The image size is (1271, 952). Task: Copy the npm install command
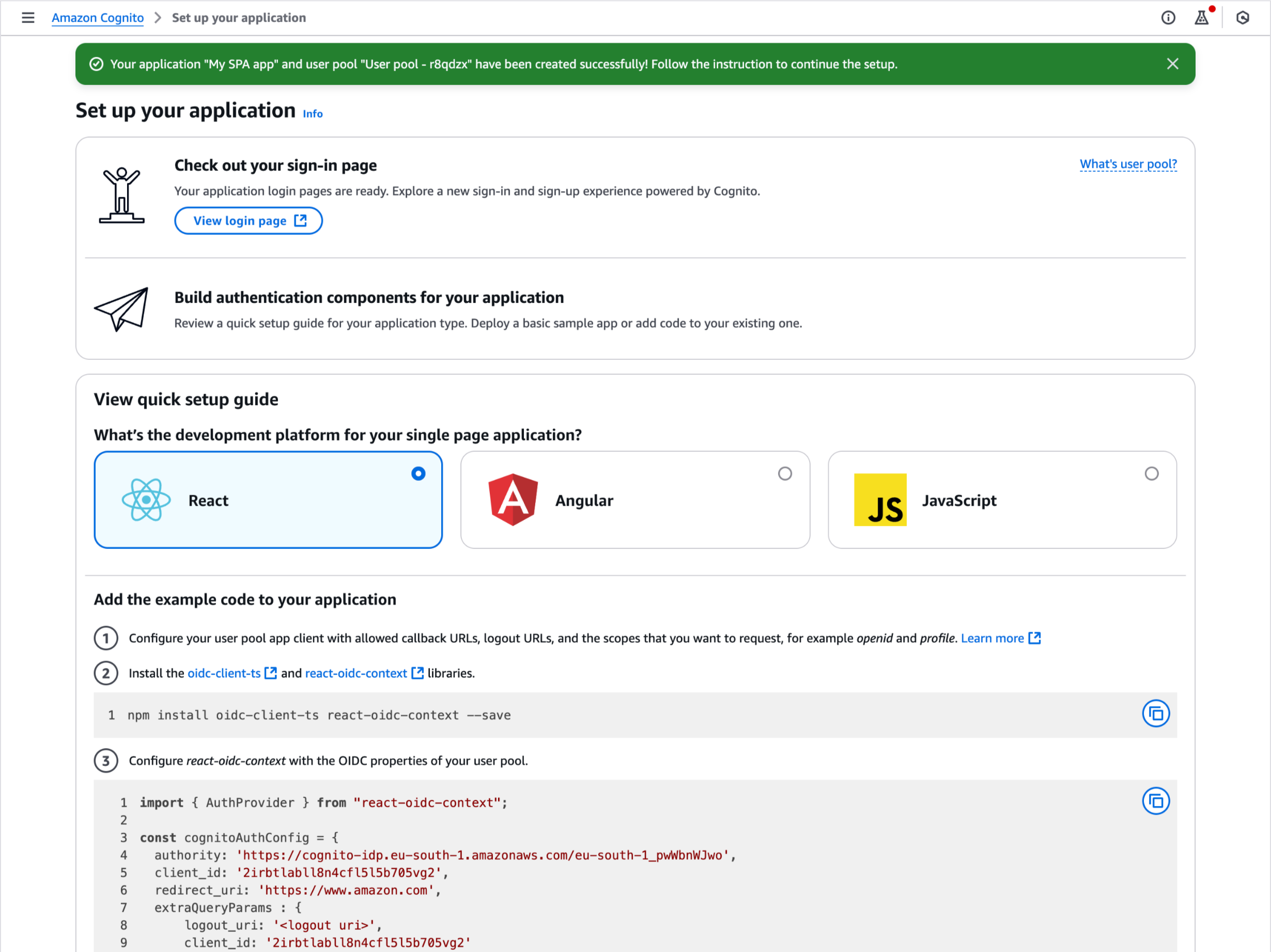tap(1156, 714)
